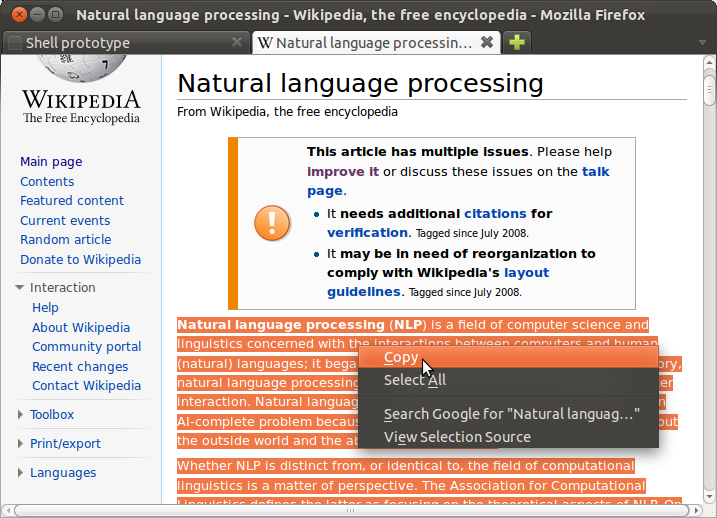Viewport: 717px width, 518px height.
Task: Follow the 'citations' link
Action: pyautogui.click(x=495, y=214)
